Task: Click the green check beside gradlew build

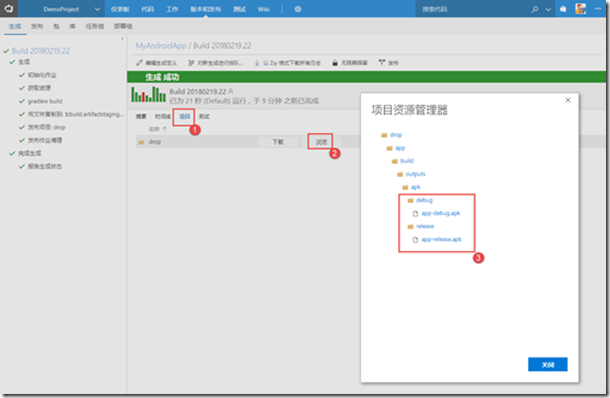Action: [22, 101]
